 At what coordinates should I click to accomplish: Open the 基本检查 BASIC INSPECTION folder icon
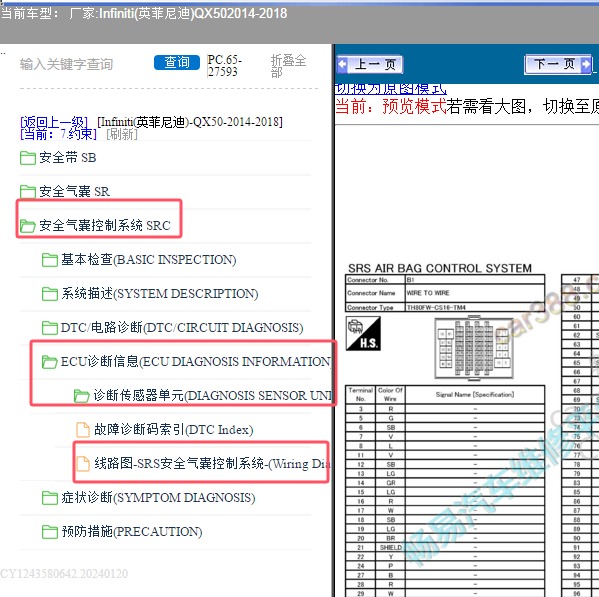tap(50, 260)
